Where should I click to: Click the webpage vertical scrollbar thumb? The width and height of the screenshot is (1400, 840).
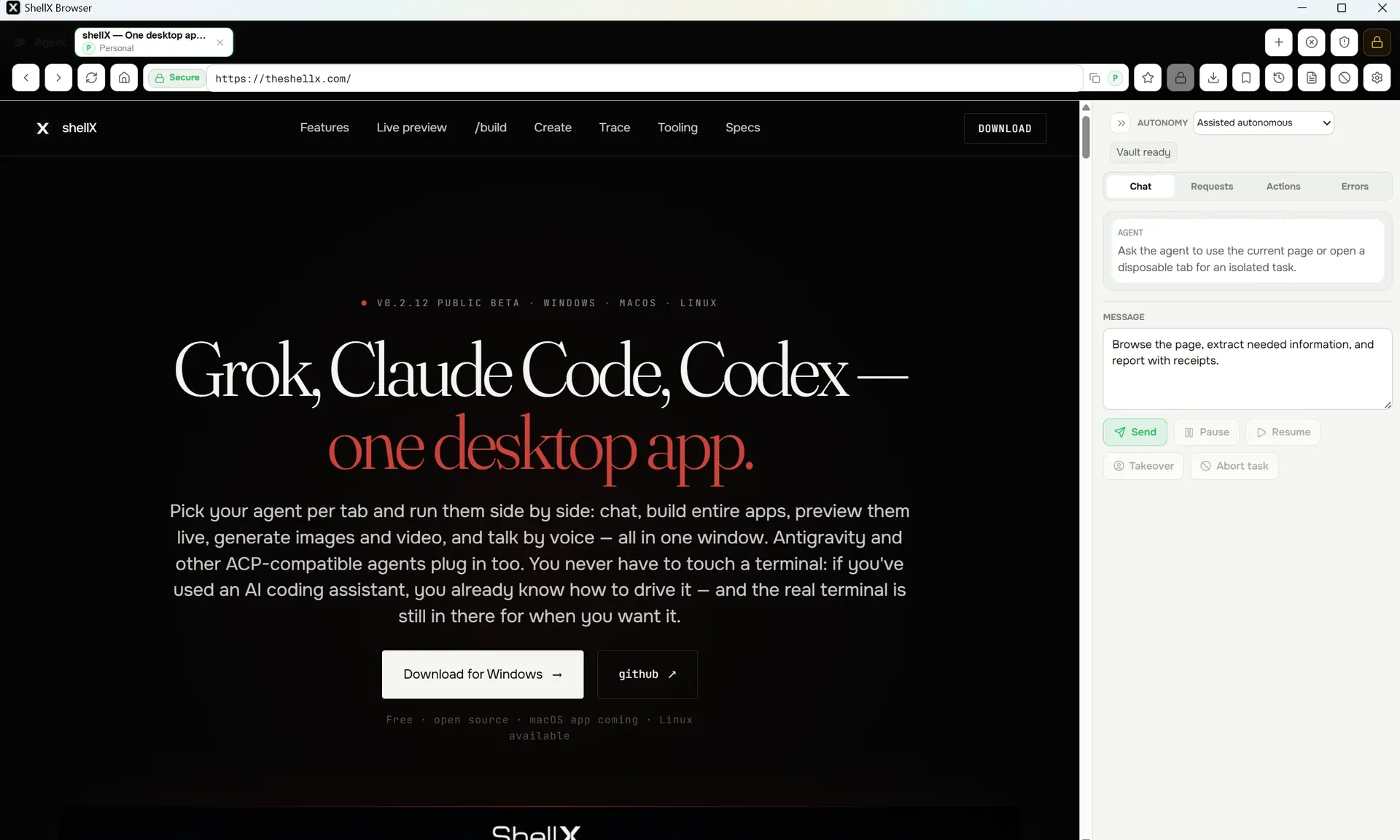click(x=1086, y=136)
